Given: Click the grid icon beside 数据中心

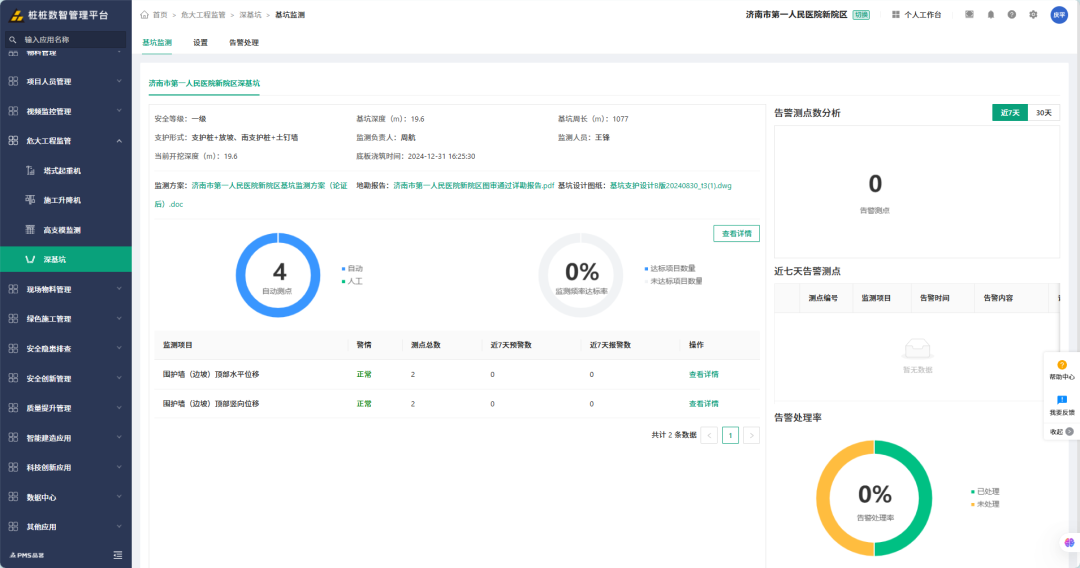Looking at the screenshot, I should [x=13, y=496].
